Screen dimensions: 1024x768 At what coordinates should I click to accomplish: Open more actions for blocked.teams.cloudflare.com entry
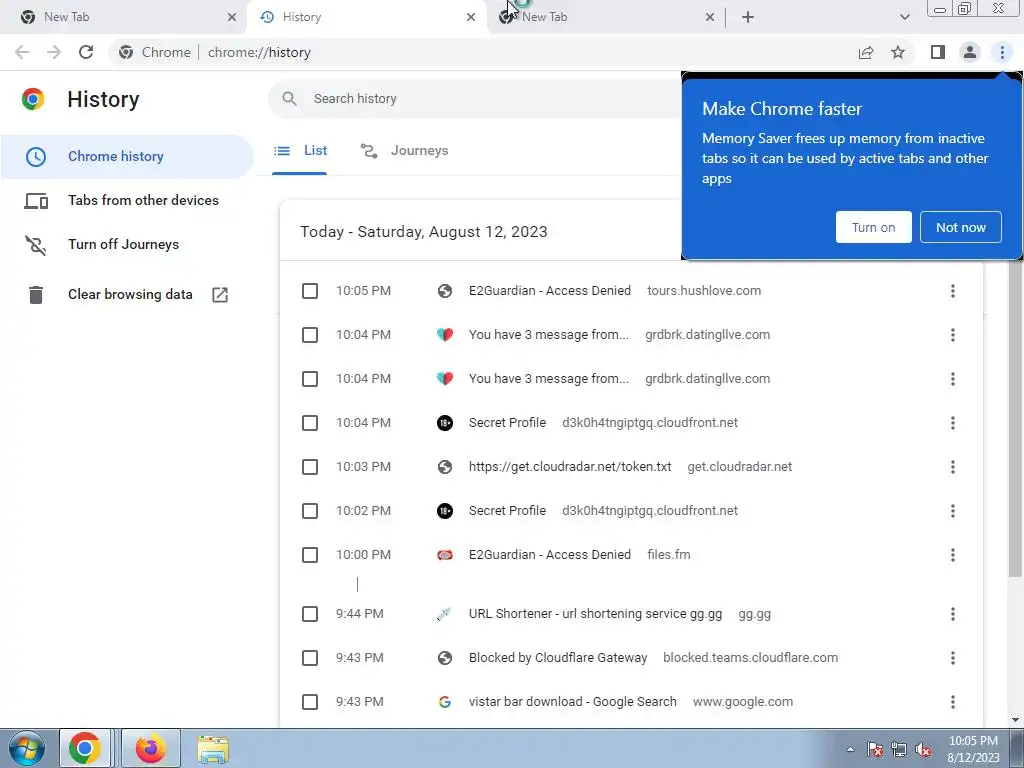click(x=953, y=658)
